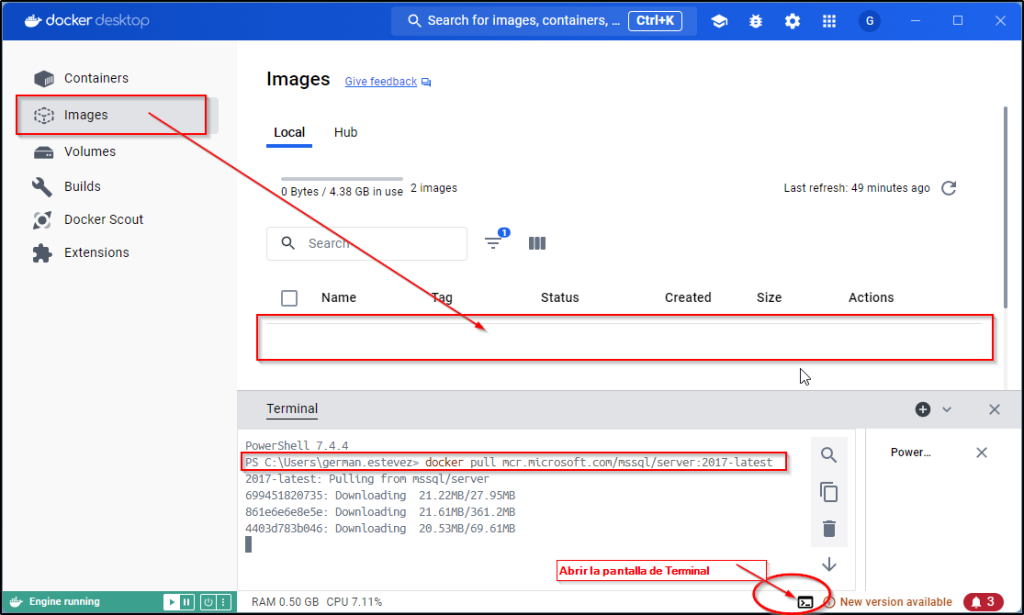This screenshot has width=1024, height=615.
Task: Expand the new terminal session dropdown chevron
Action: click(947, 409)
